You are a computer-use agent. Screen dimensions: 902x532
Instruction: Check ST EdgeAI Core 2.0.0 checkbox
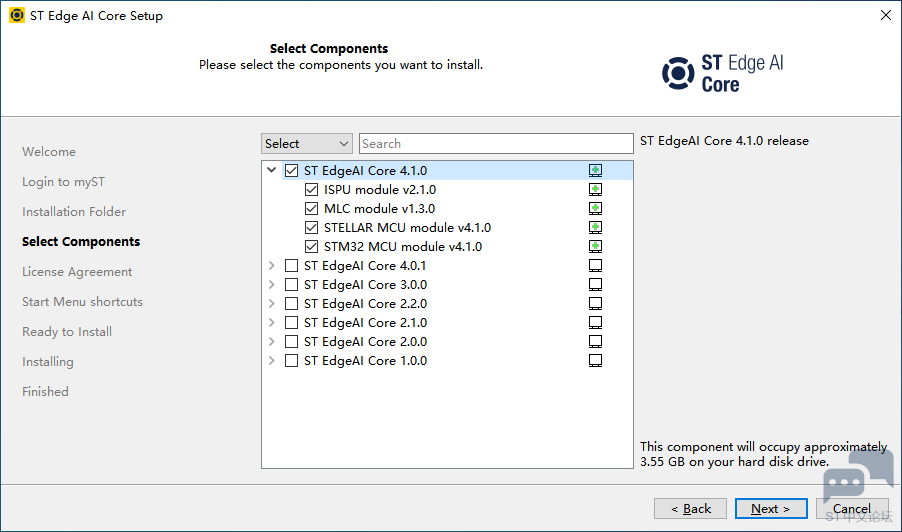[292, 342]
